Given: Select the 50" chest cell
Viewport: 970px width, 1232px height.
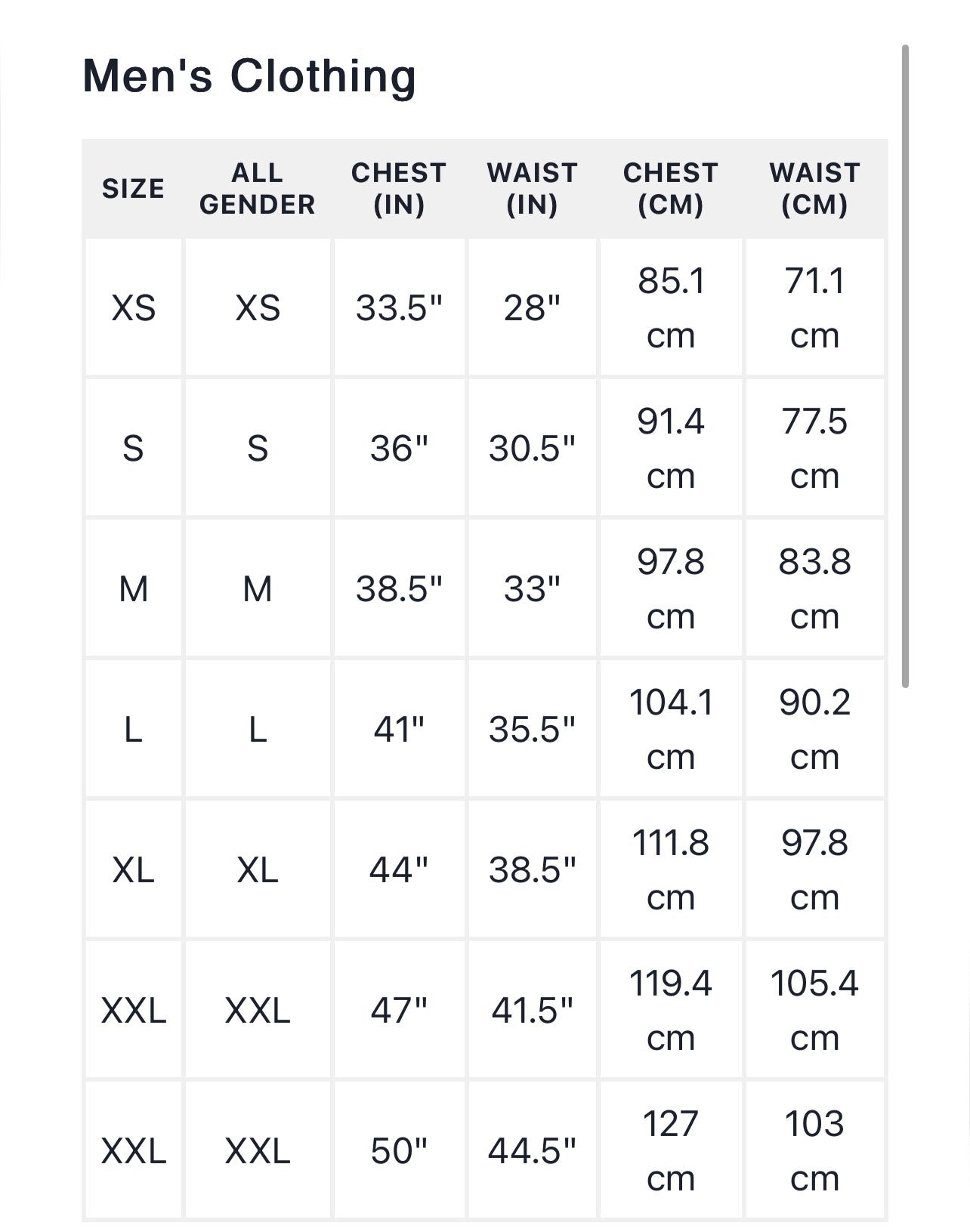Looking at the screenshot, I should click(x=399, y=1151).
